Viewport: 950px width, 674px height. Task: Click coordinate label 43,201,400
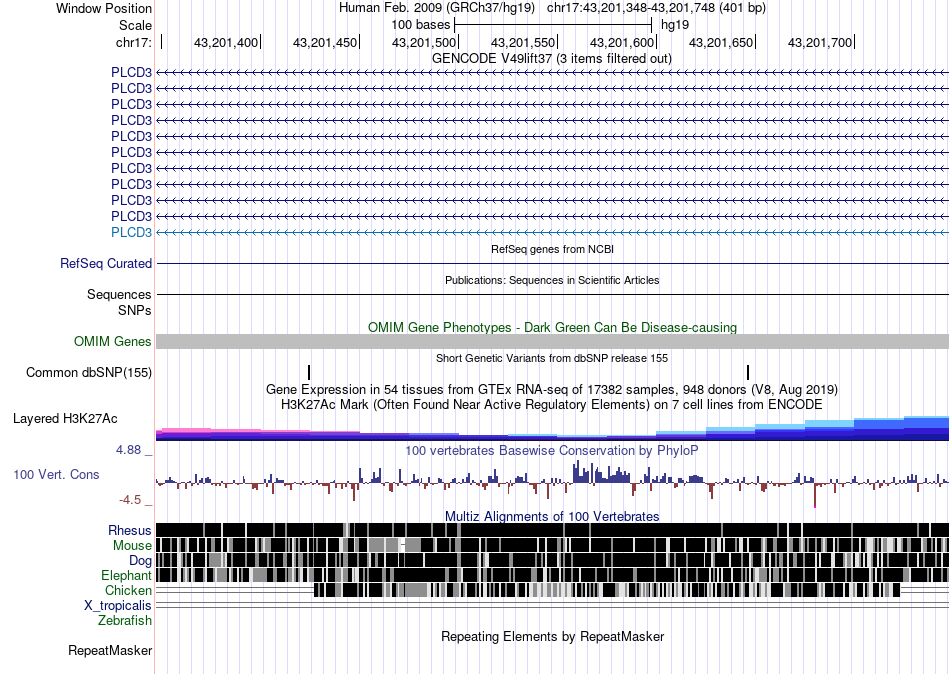point(225,42)
